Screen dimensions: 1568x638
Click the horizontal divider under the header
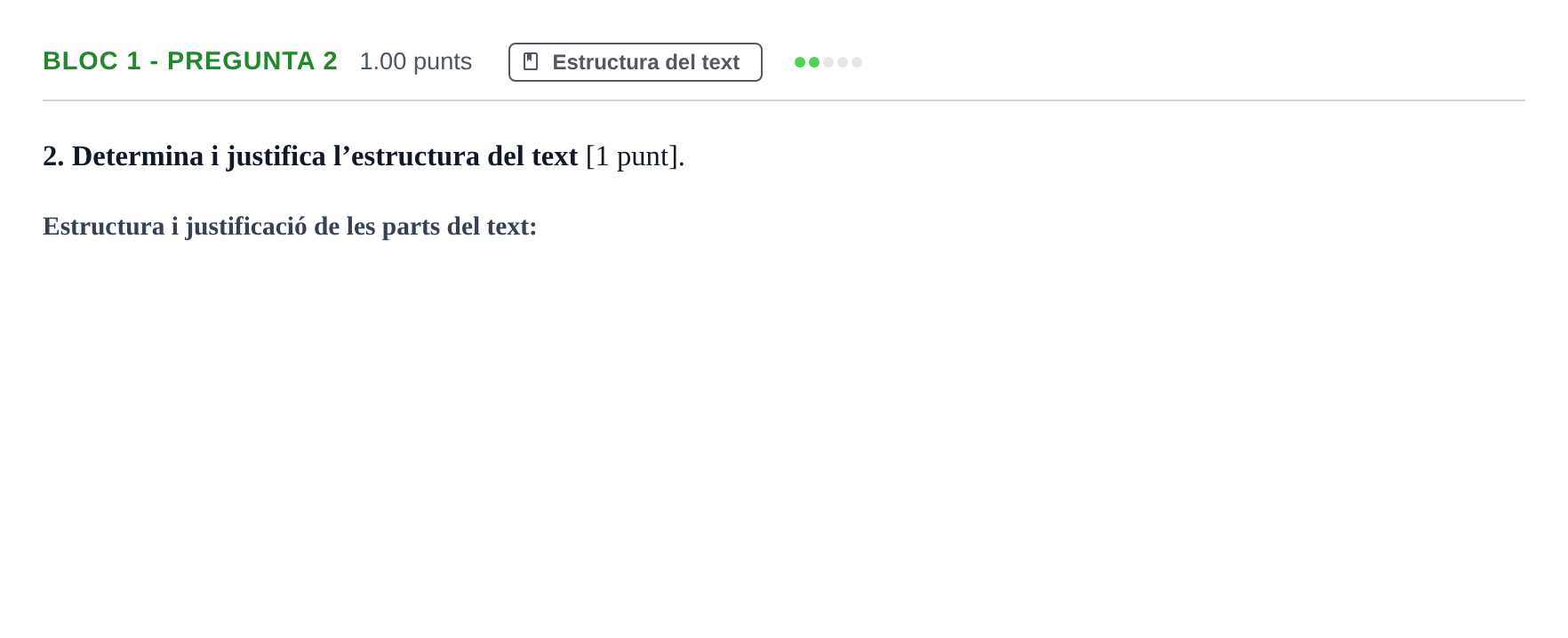coord(784,100)
